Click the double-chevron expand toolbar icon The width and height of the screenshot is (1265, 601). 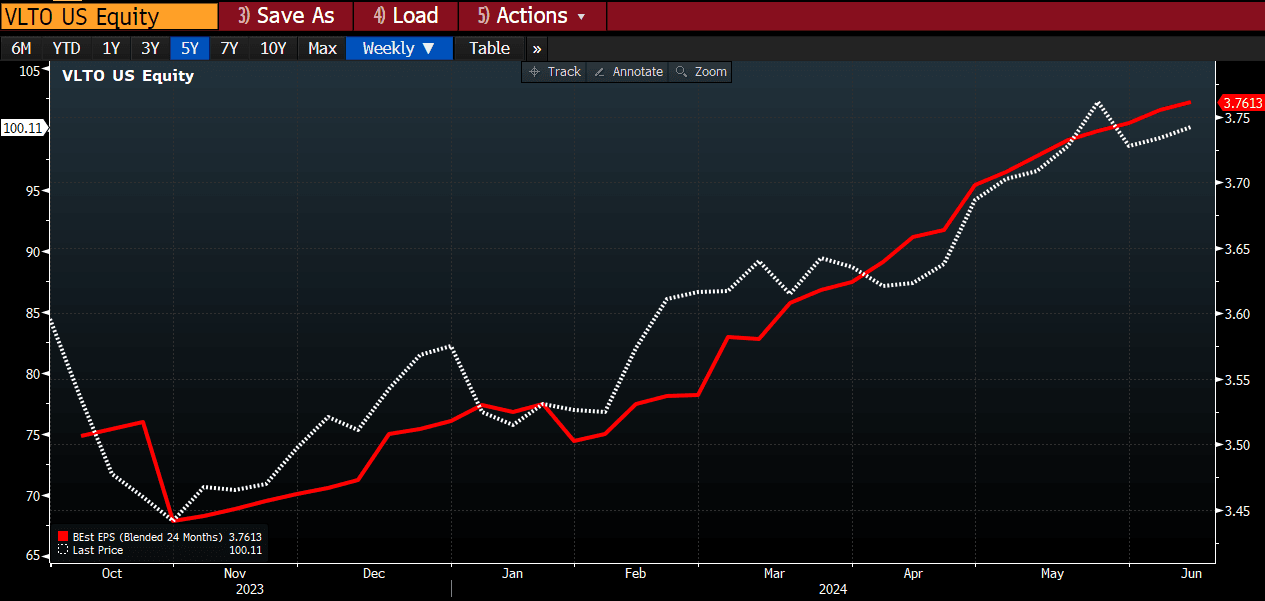[537, 48]
